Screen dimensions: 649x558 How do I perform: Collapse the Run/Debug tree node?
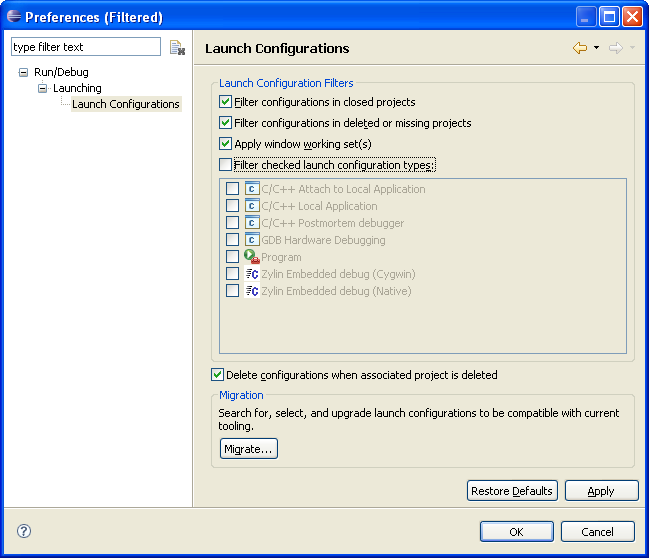(24, 72)
